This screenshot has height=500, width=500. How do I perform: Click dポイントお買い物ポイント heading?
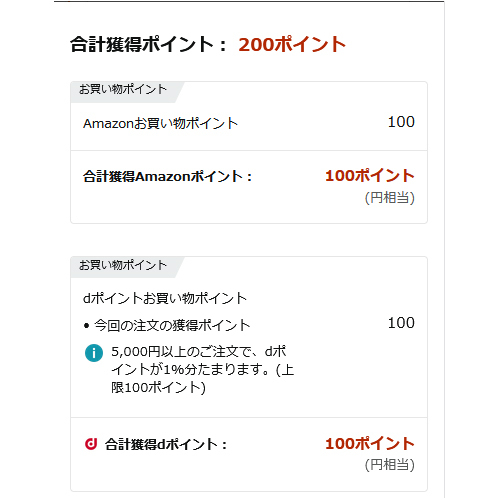[x=165, y=298]
